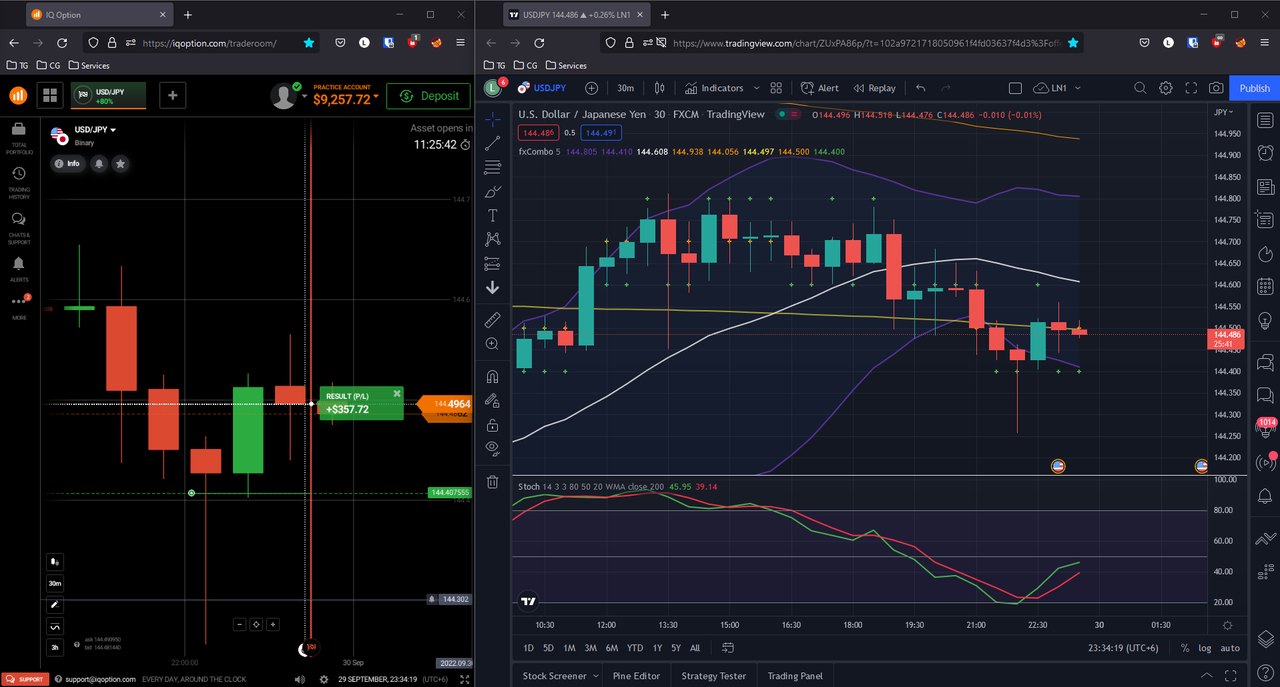Screen dimensions: 1280x687
Task: Open the JPY currency dropdown on price scale
Action: point(1222,112)
